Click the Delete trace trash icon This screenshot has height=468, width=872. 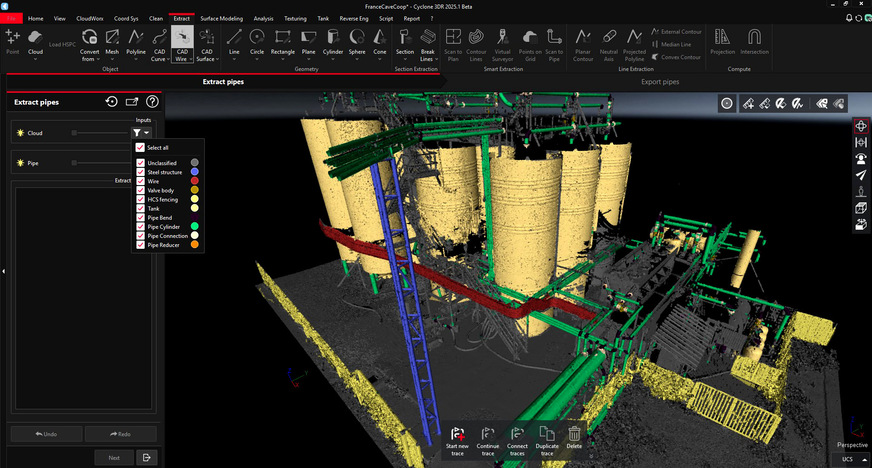click(x=575, y=433)
